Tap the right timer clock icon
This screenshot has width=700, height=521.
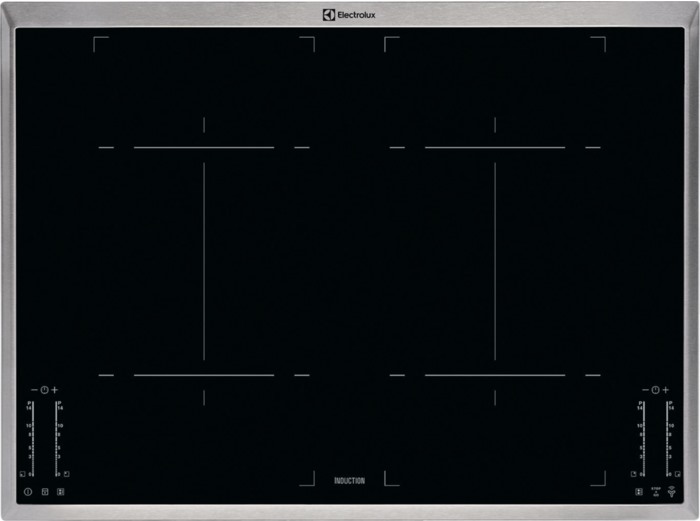pos(655,389)
